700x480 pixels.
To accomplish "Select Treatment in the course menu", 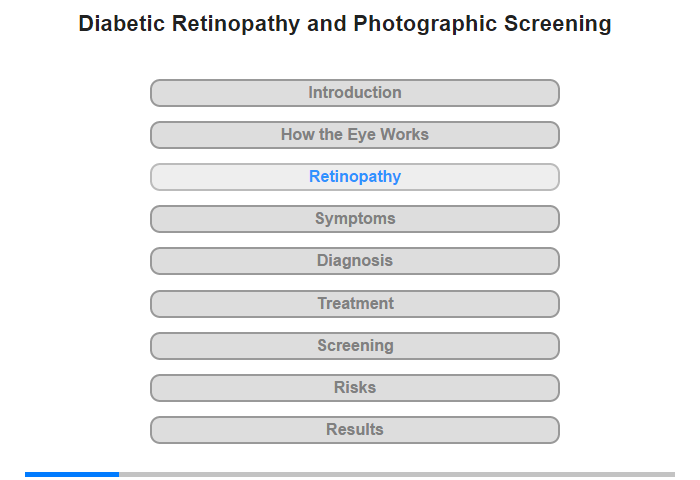I will coord(355,303).
